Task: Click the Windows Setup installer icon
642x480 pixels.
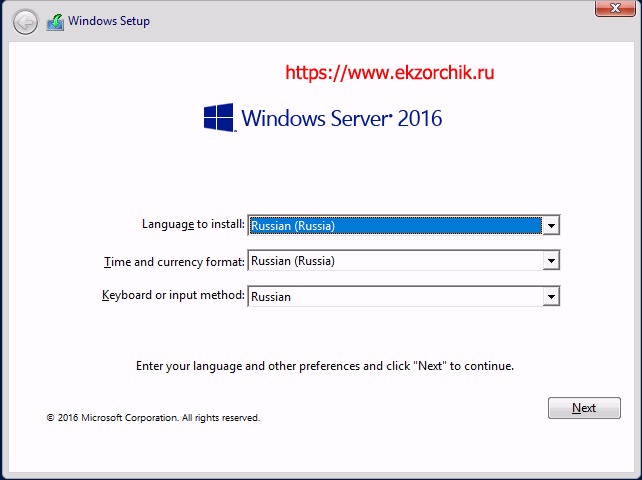Action: coord(55,23)
